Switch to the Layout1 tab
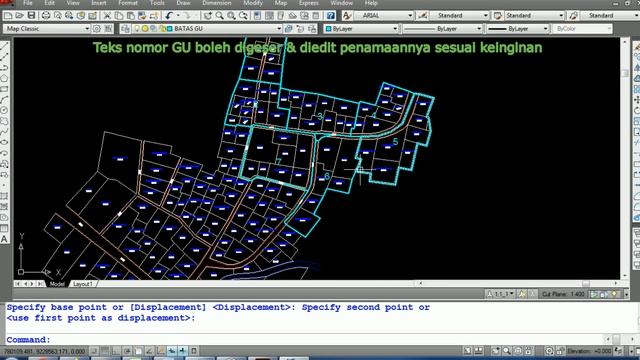 click(83, 284)
